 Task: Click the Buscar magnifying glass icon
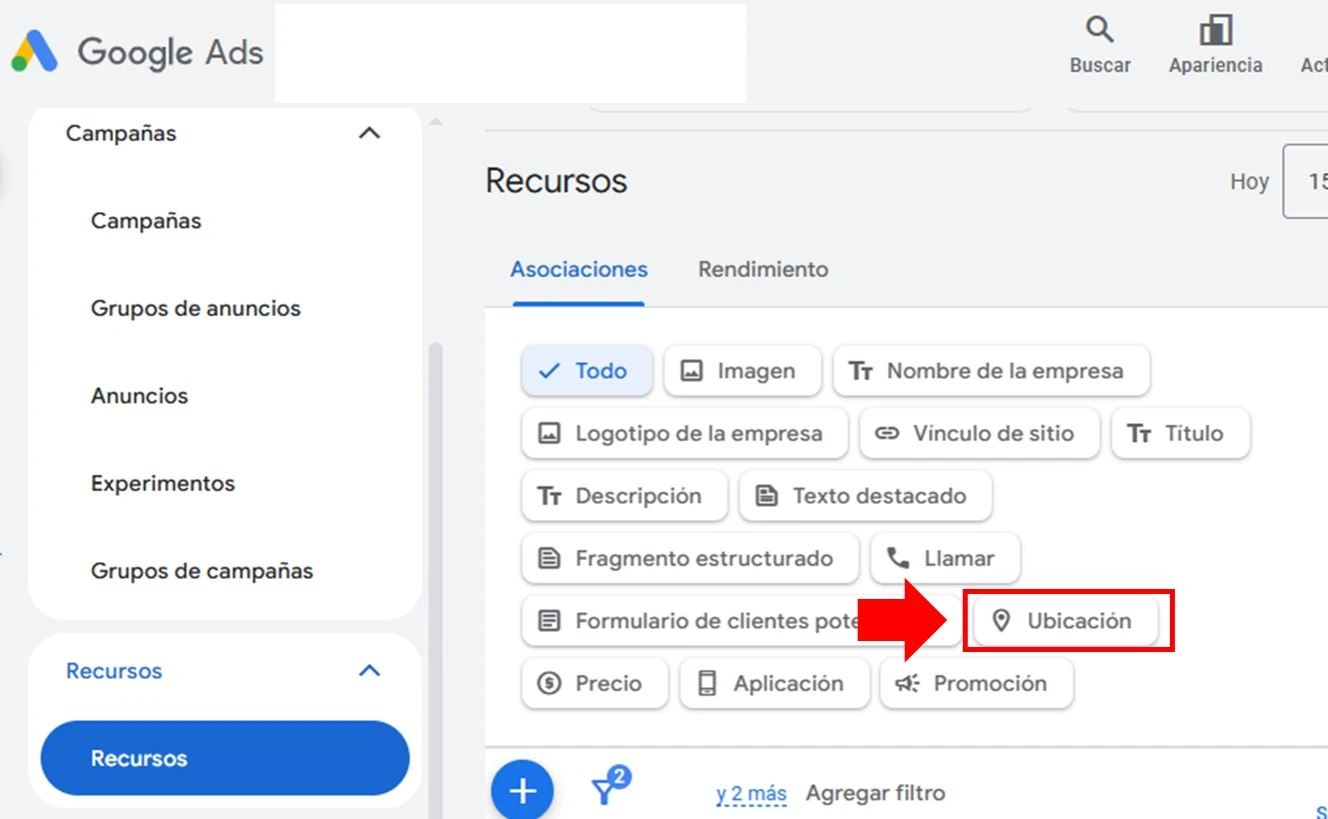pyautogui.click(x=1100, y=31)
